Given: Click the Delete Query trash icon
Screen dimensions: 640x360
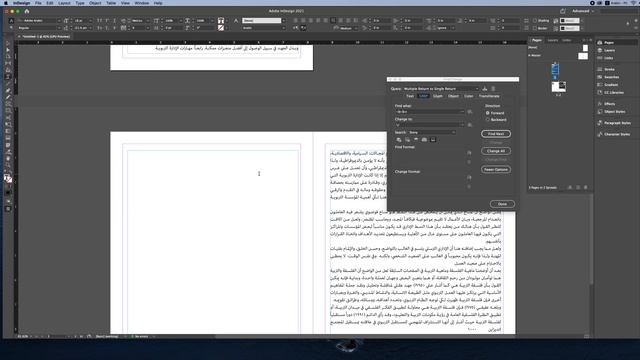Looking at the screenshot, I should [x=493, y=89].
